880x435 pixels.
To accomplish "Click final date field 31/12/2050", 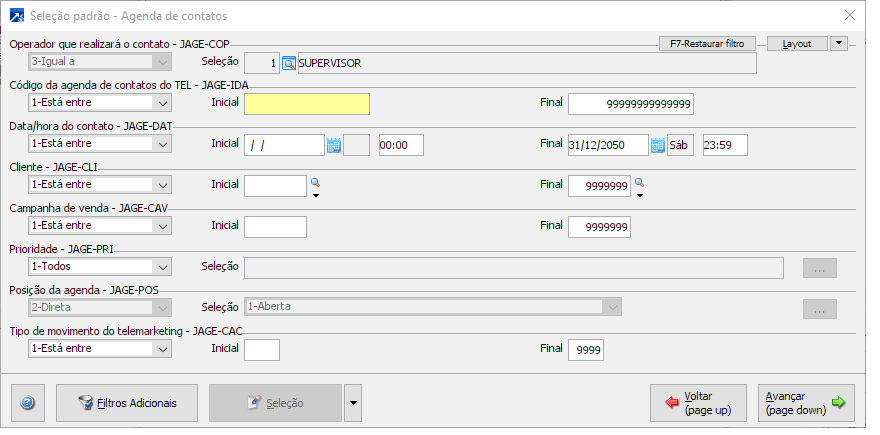I will click(x=608, y=145).
